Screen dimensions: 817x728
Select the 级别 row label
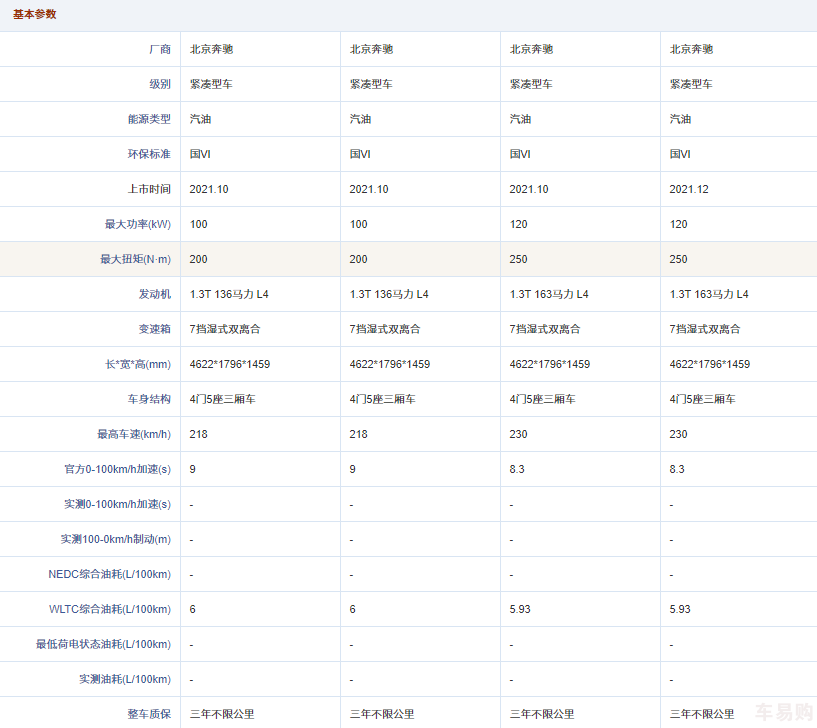pos(159,84)
